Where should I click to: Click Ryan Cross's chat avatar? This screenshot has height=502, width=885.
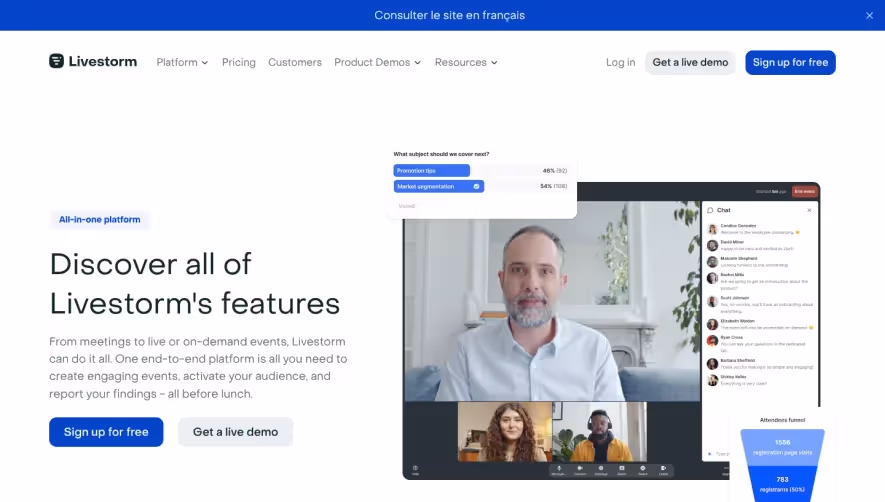[712, 341]
